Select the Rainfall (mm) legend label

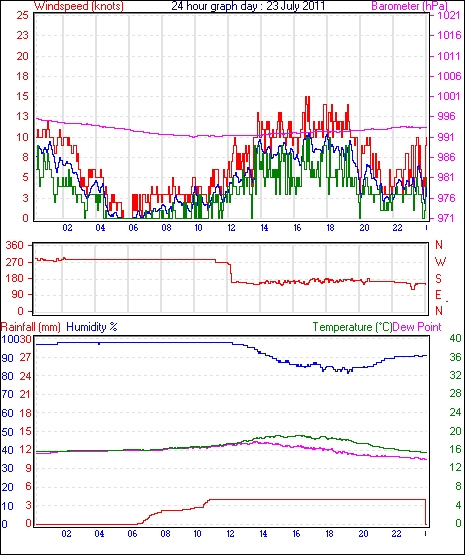31,327
